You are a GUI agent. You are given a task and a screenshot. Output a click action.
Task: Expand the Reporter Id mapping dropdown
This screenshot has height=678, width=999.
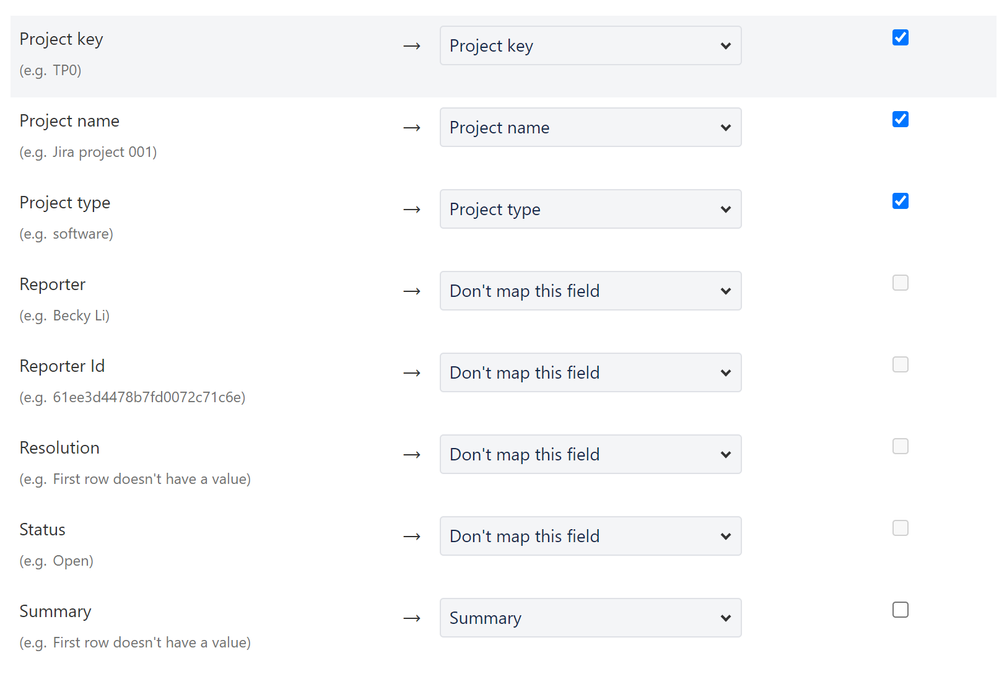pyautogui.click(x=590, y=373)
